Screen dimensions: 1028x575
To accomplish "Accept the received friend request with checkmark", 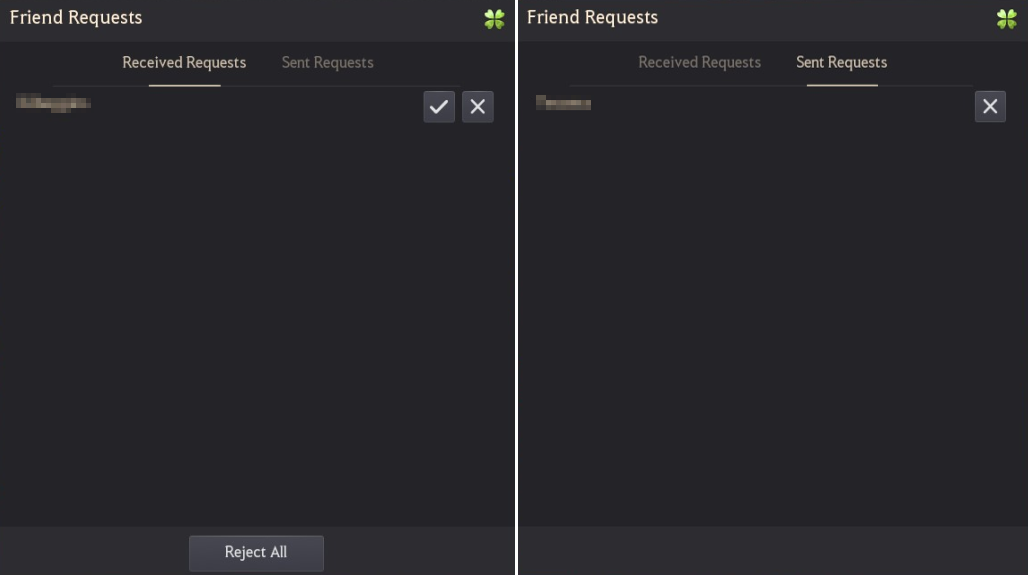I will tap(439, 106).
